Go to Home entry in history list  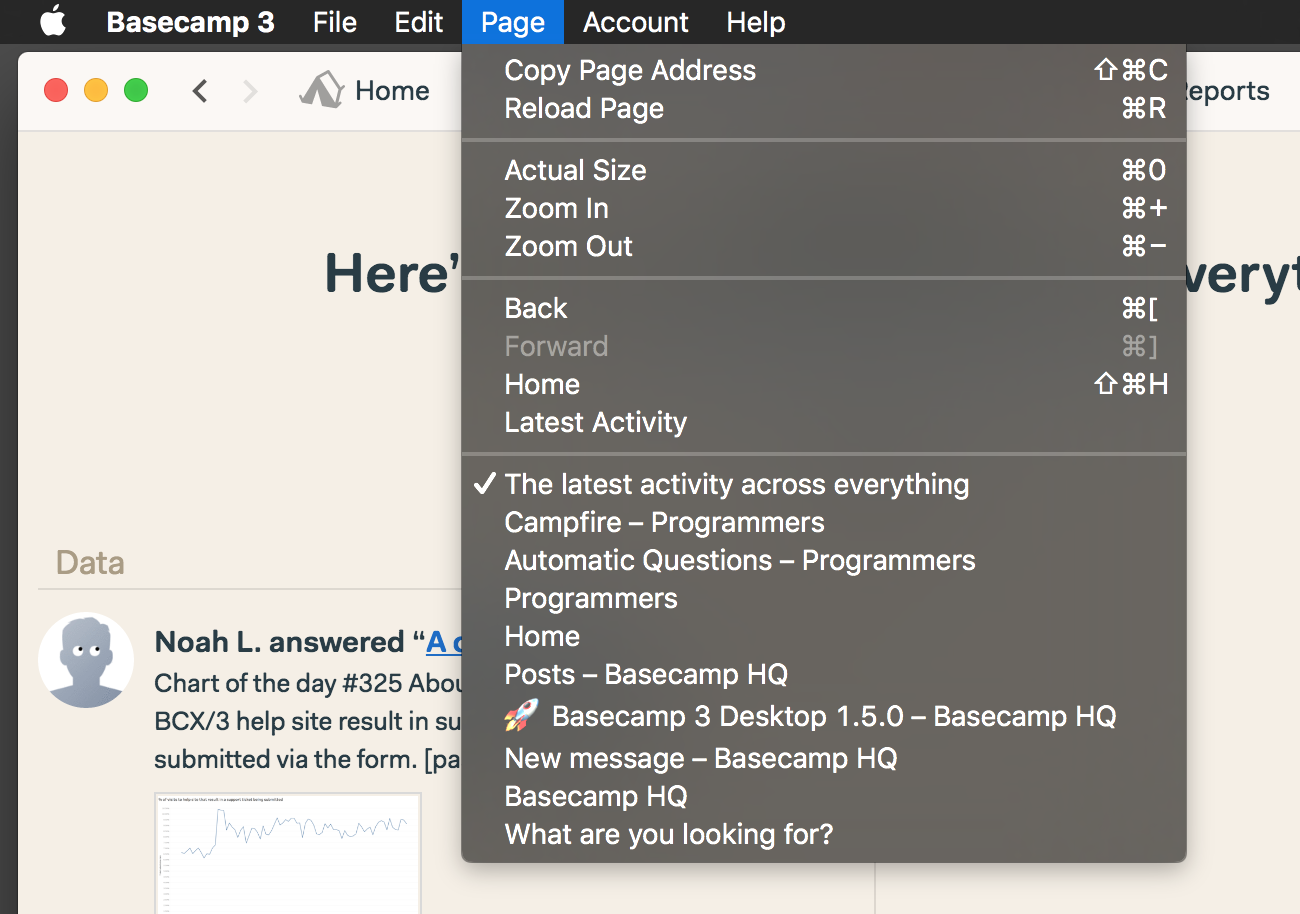[824, 636]
